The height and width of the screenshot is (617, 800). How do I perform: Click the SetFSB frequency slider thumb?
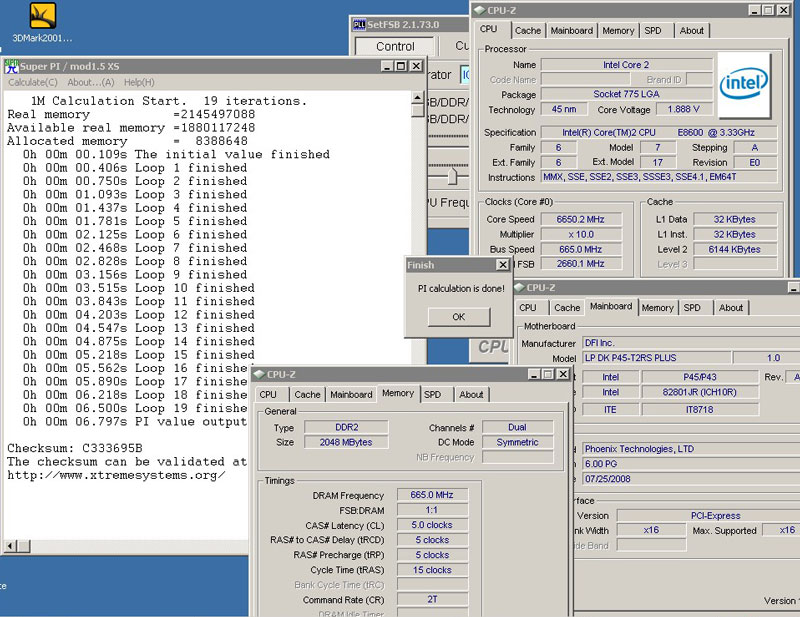pyautogui.click(x=453, y=176)
